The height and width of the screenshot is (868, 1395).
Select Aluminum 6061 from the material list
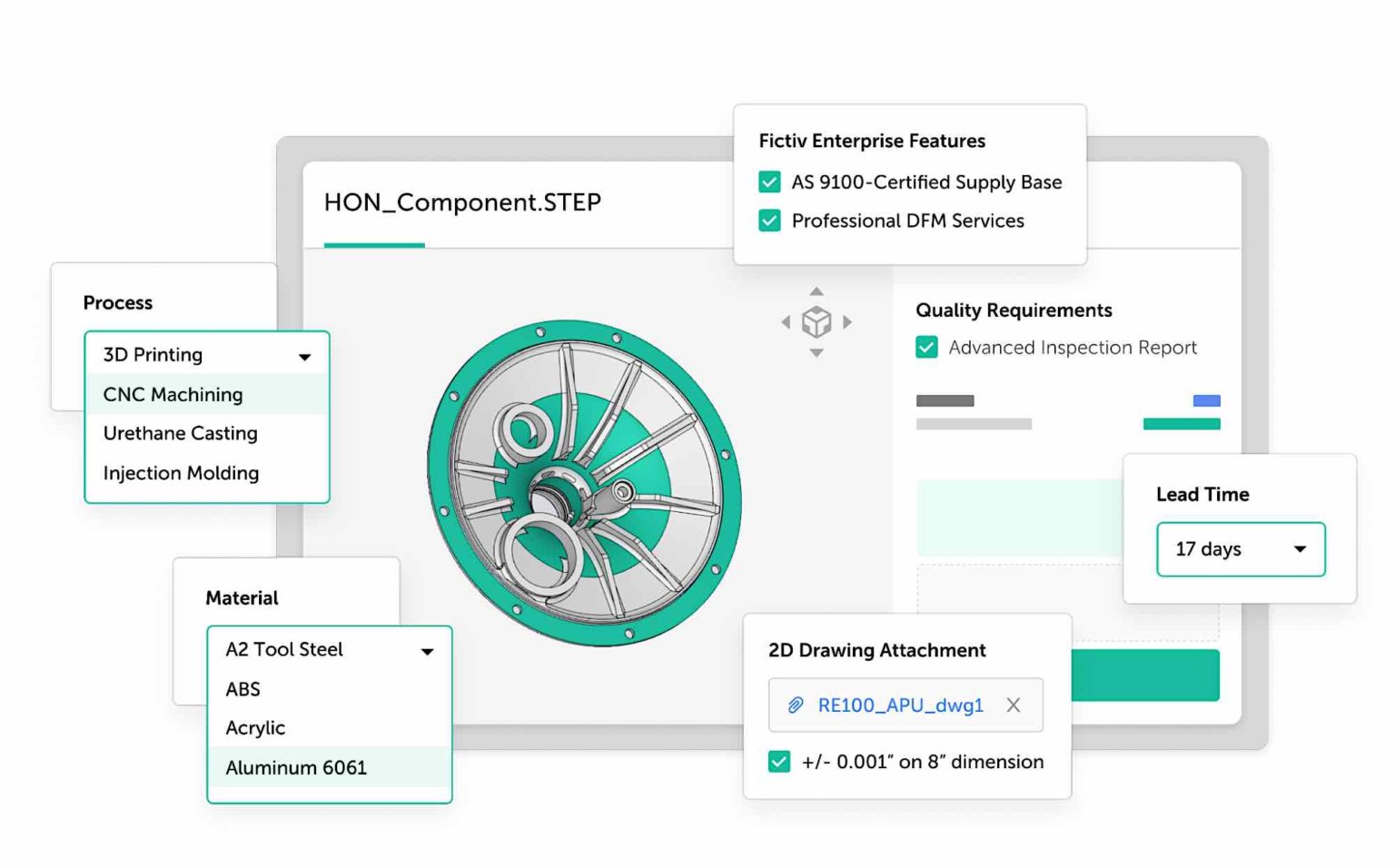tap(296, 767)
